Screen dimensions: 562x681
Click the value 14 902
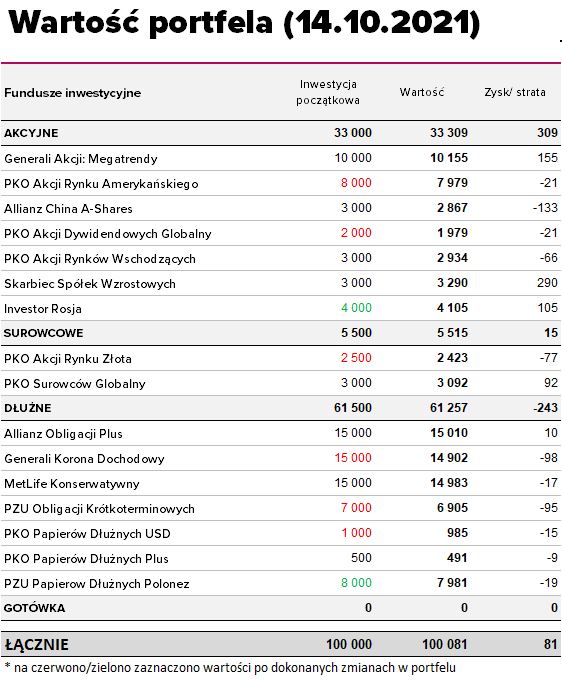[449, 458]
